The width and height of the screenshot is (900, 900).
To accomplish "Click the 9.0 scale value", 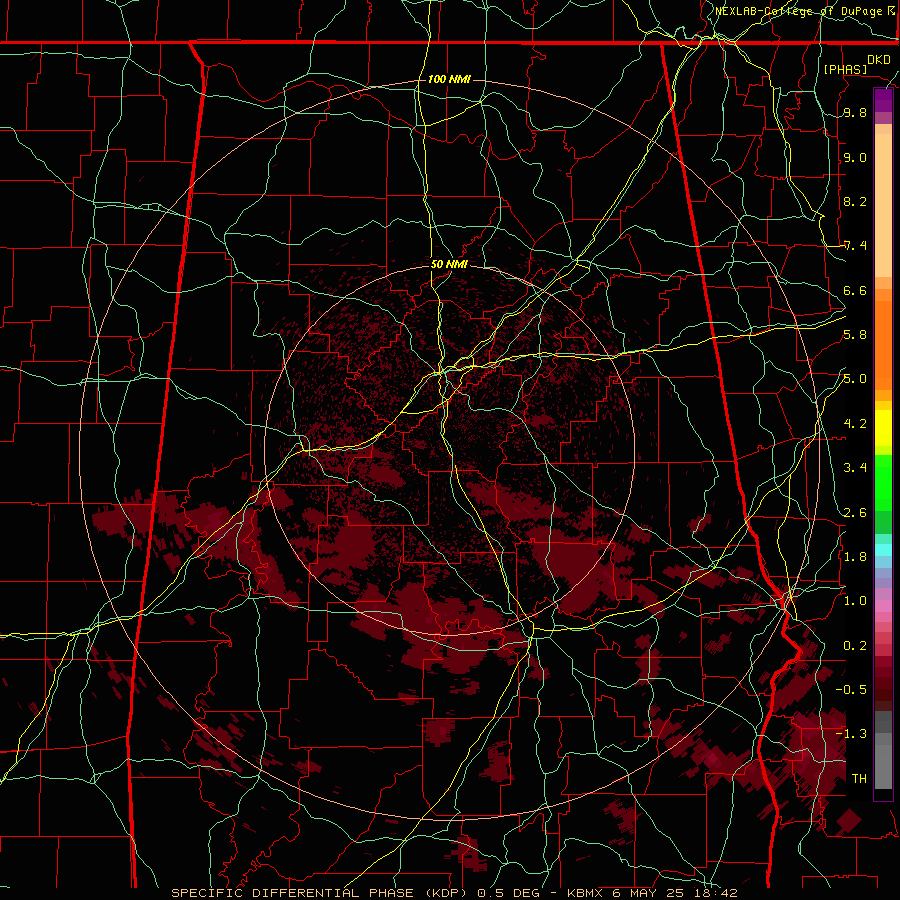I will (855, 157).
